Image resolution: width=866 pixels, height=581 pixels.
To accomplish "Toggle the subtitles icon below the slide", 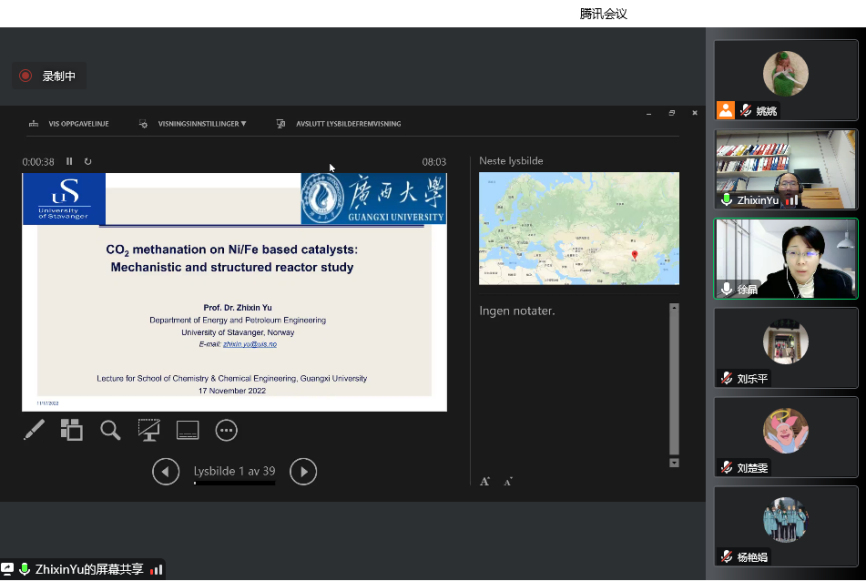I will point(188,430).
